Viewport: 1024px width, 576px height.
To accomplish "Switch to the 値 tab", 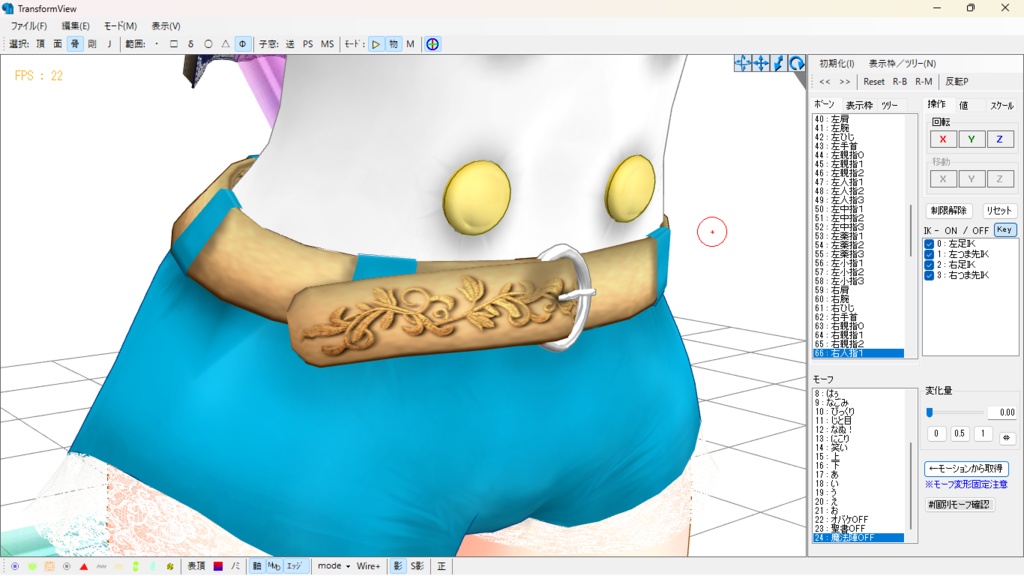I will coord(963,105).
